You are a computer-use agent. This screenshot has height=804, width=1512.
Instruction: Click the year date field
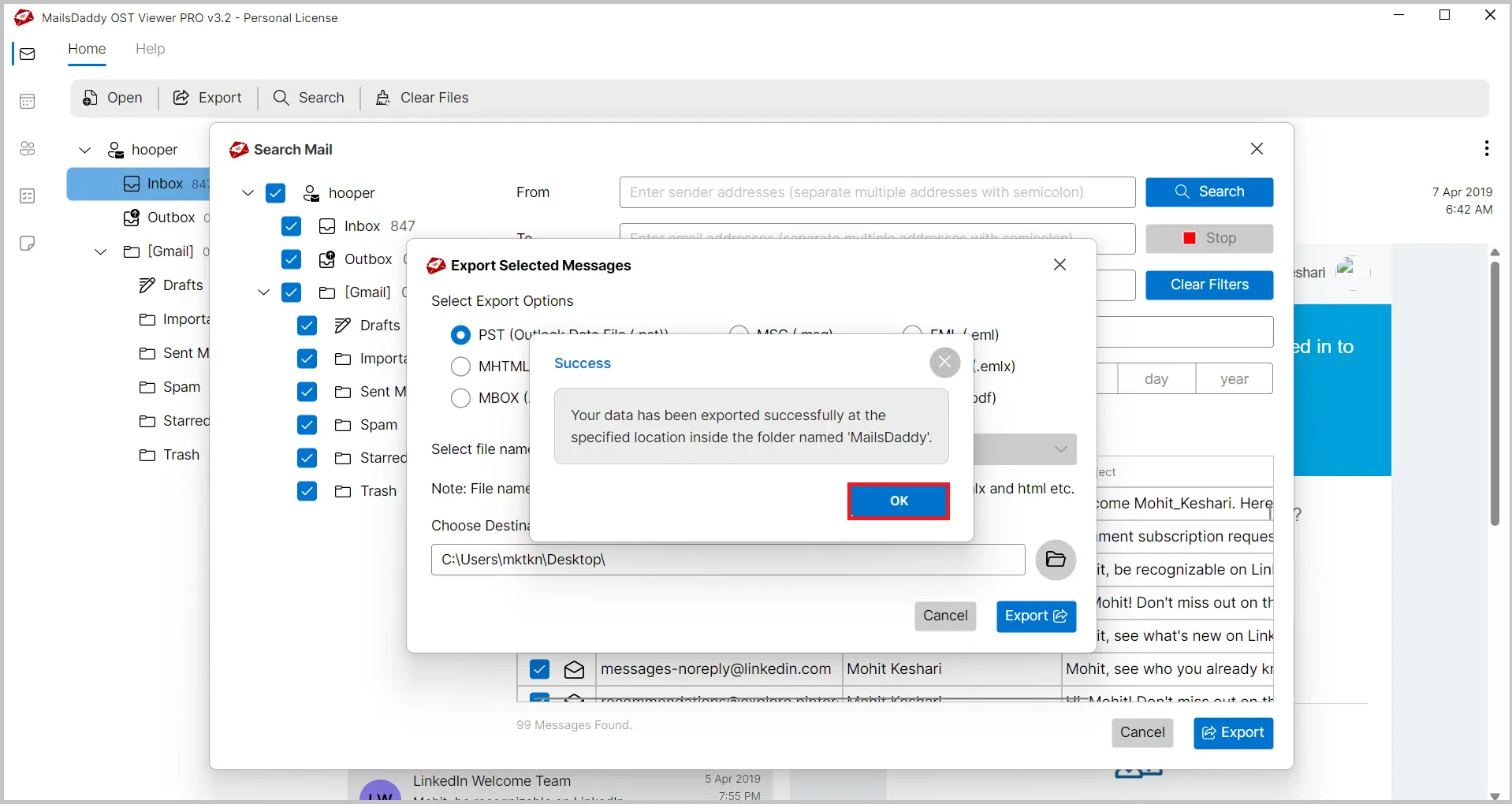1235,379
